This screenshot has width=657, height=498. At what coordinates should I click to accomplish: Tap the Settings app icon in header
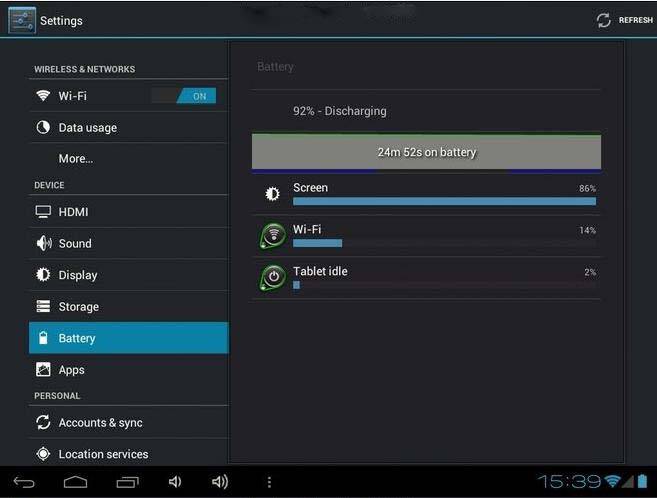(22, 20)
